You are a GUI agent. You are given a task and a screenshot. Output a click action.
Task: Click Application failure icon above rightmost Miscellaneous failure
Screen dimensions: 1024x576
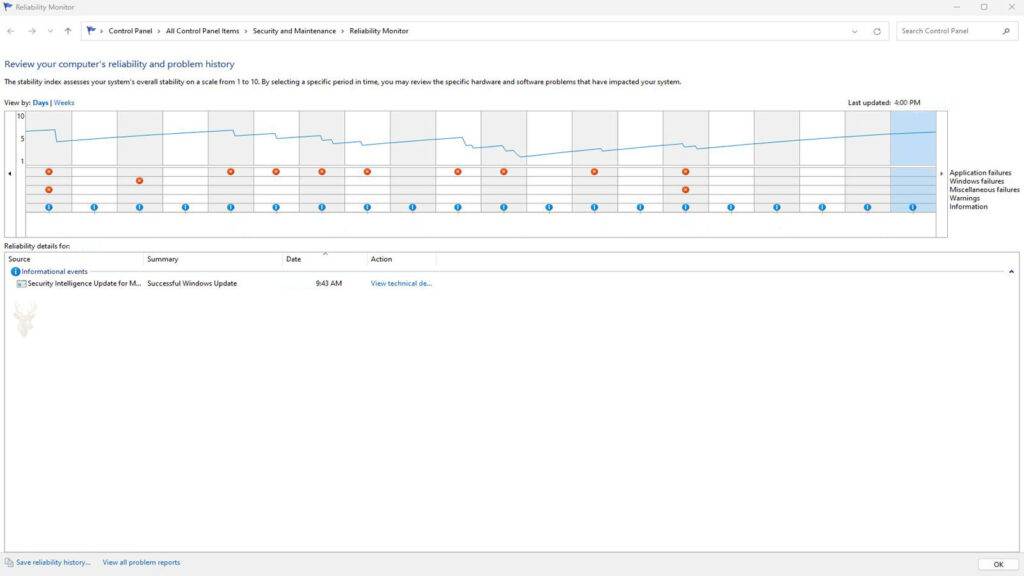(x=685, y=172)
